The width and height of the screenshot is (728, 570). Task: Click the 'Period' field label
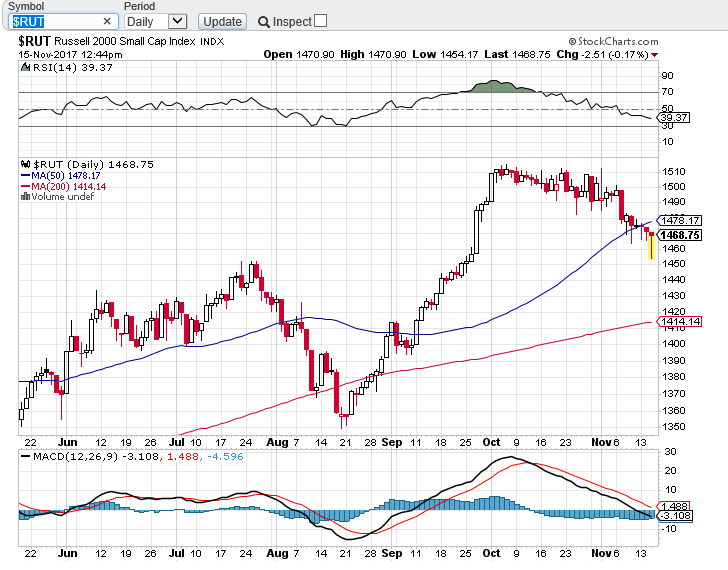139,6
